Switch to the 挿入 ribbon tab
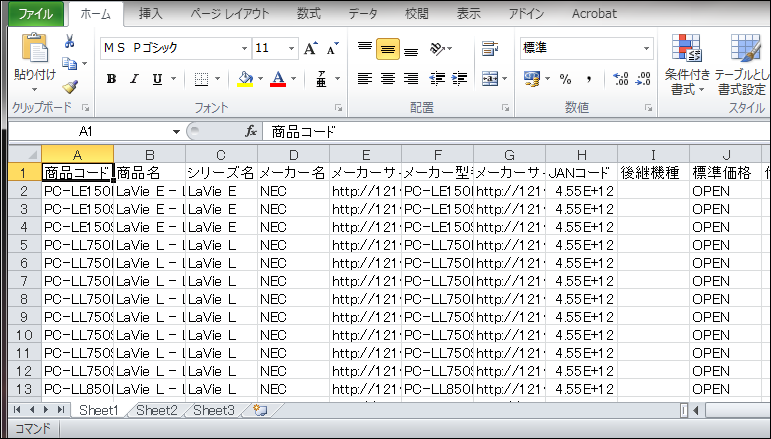771x439 pixels. (x=151, y=14)
